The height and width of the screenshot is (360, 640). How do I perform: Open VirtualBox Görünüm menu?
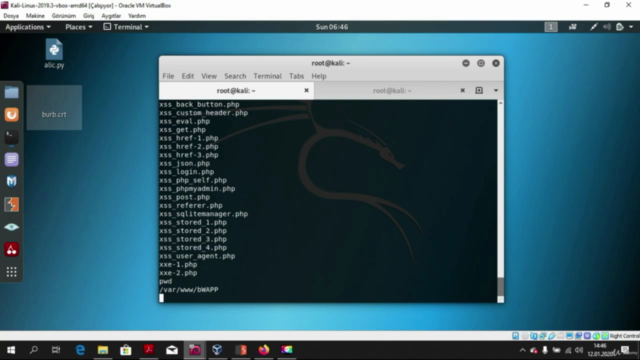tap(64, 16)
